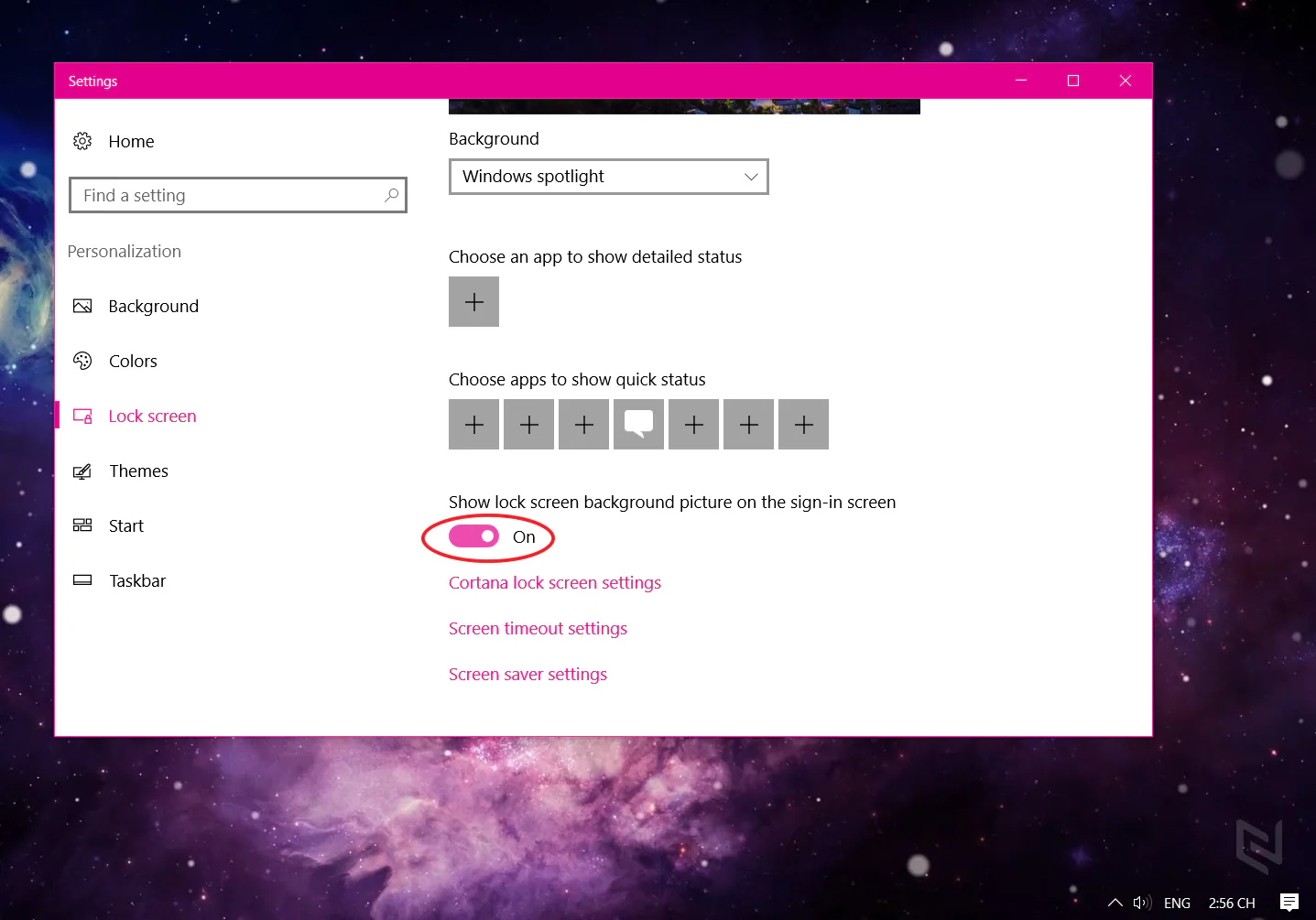Click the messaging quick status tile

coord(638,425)
